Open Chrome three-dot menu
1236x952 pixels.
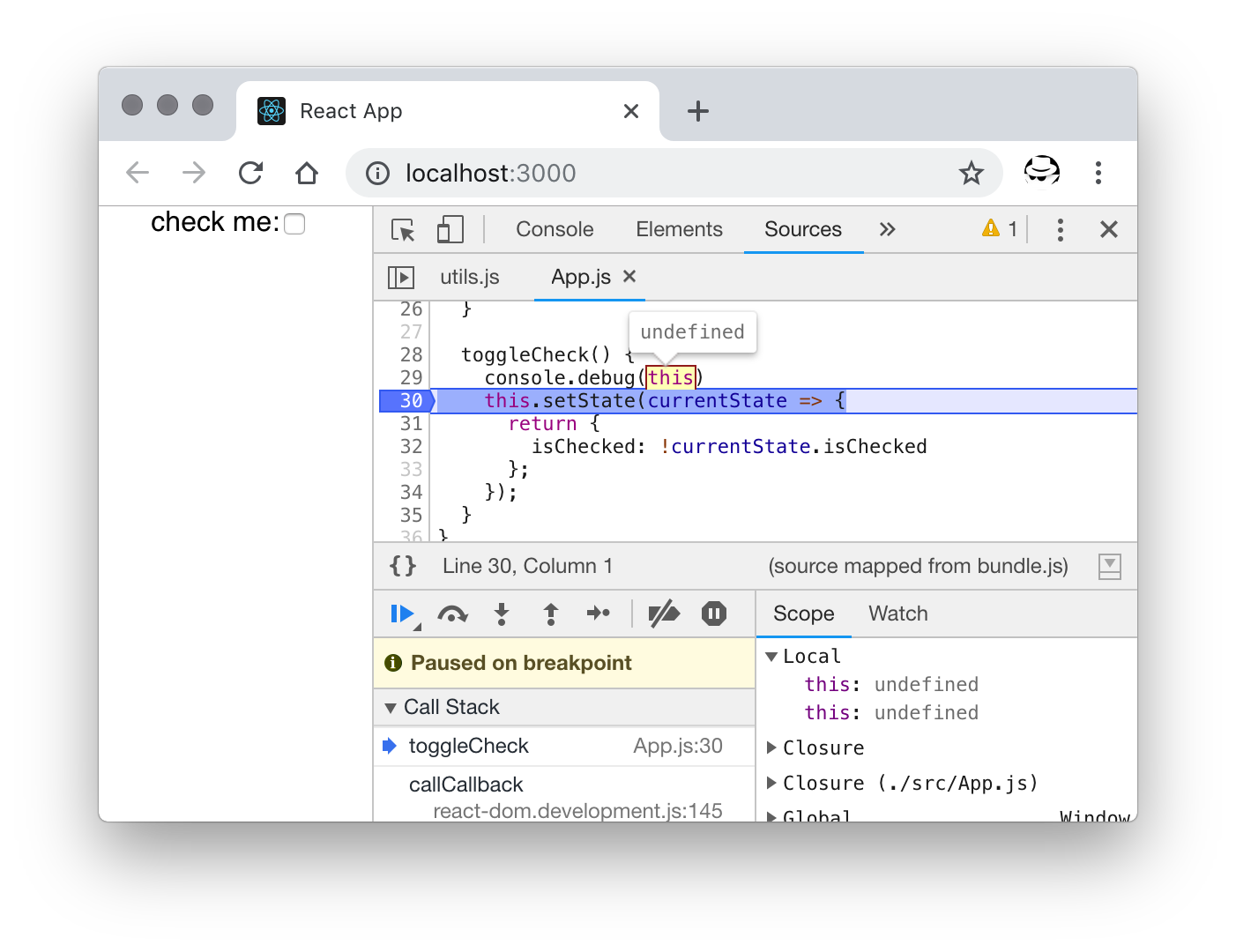pos(1098,173)
